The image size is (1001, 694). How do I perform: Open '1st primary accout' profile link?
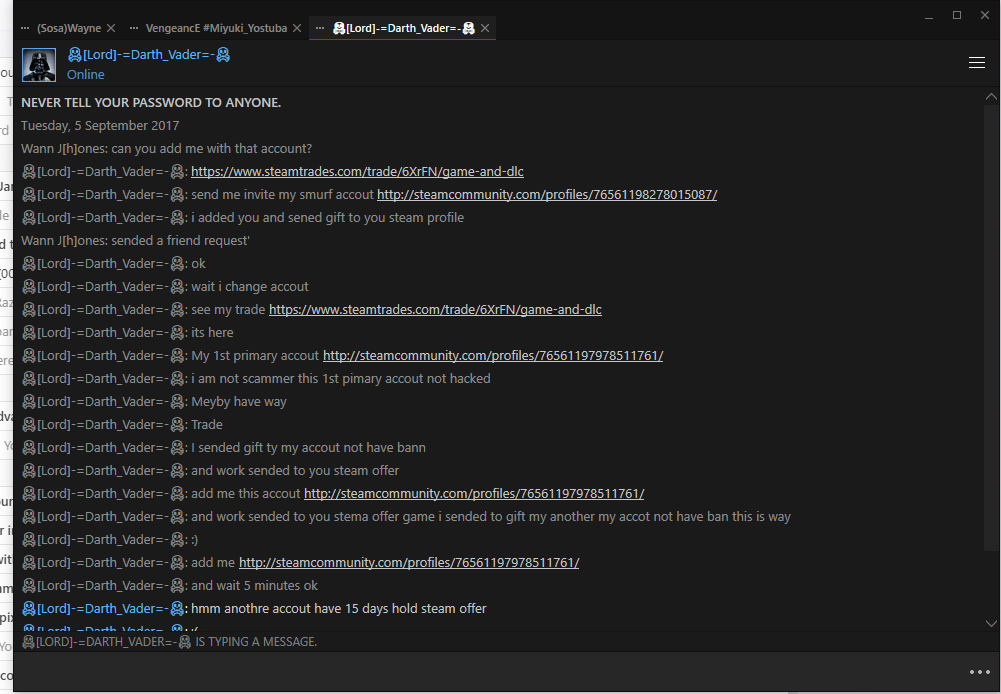(493, 356)
